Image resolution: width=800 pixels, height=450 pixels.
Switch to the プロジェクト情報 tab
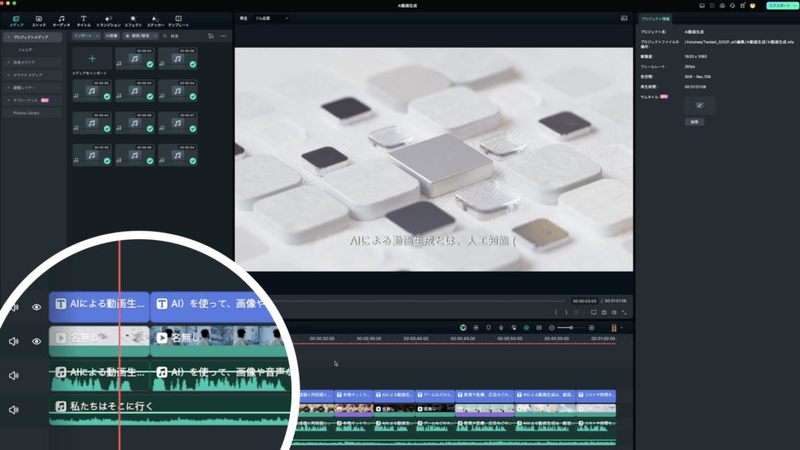coord(655,19)
